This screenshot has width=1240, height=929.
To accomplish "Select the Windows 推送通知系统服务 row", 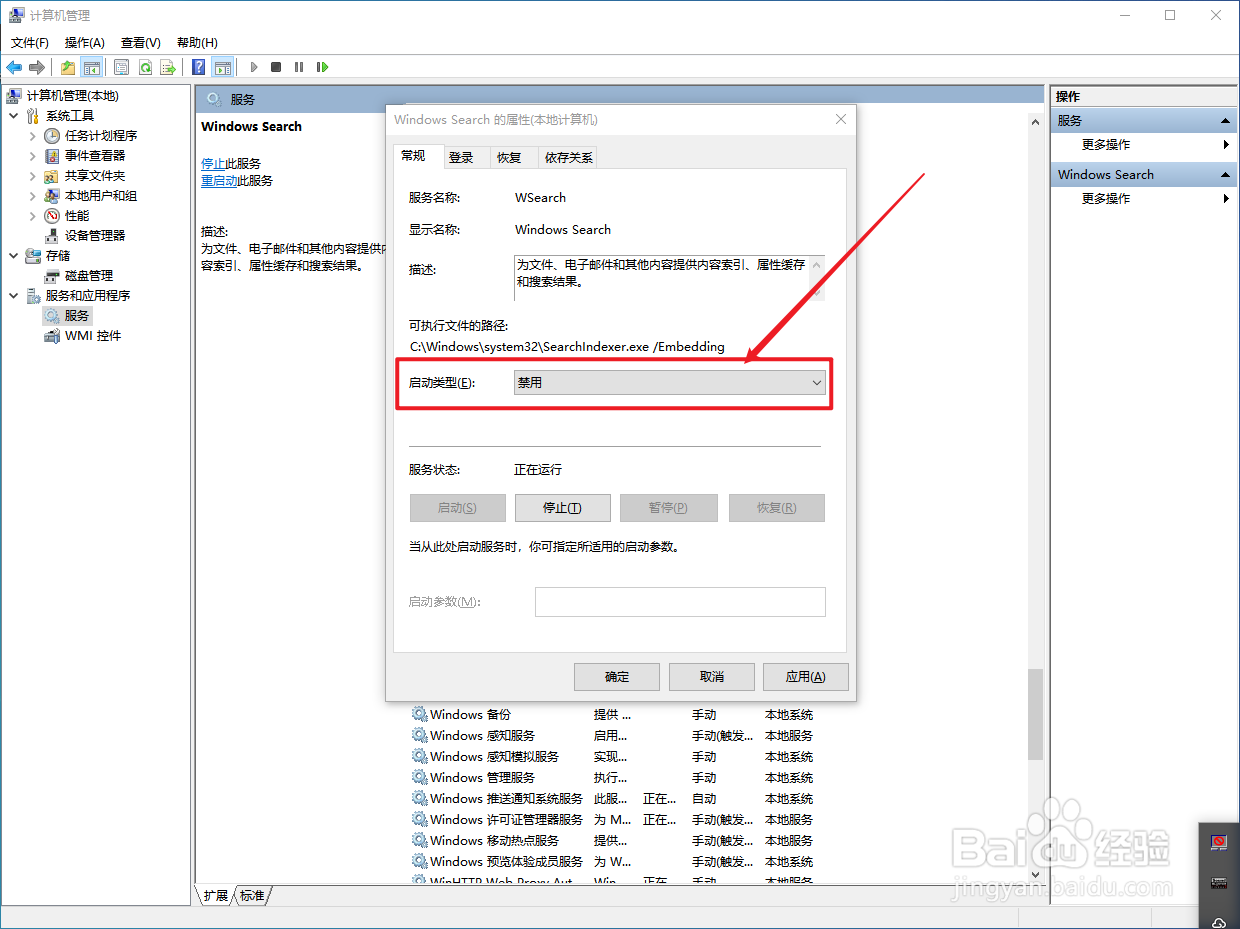I will pyautogui.click(x=612, y=798).
